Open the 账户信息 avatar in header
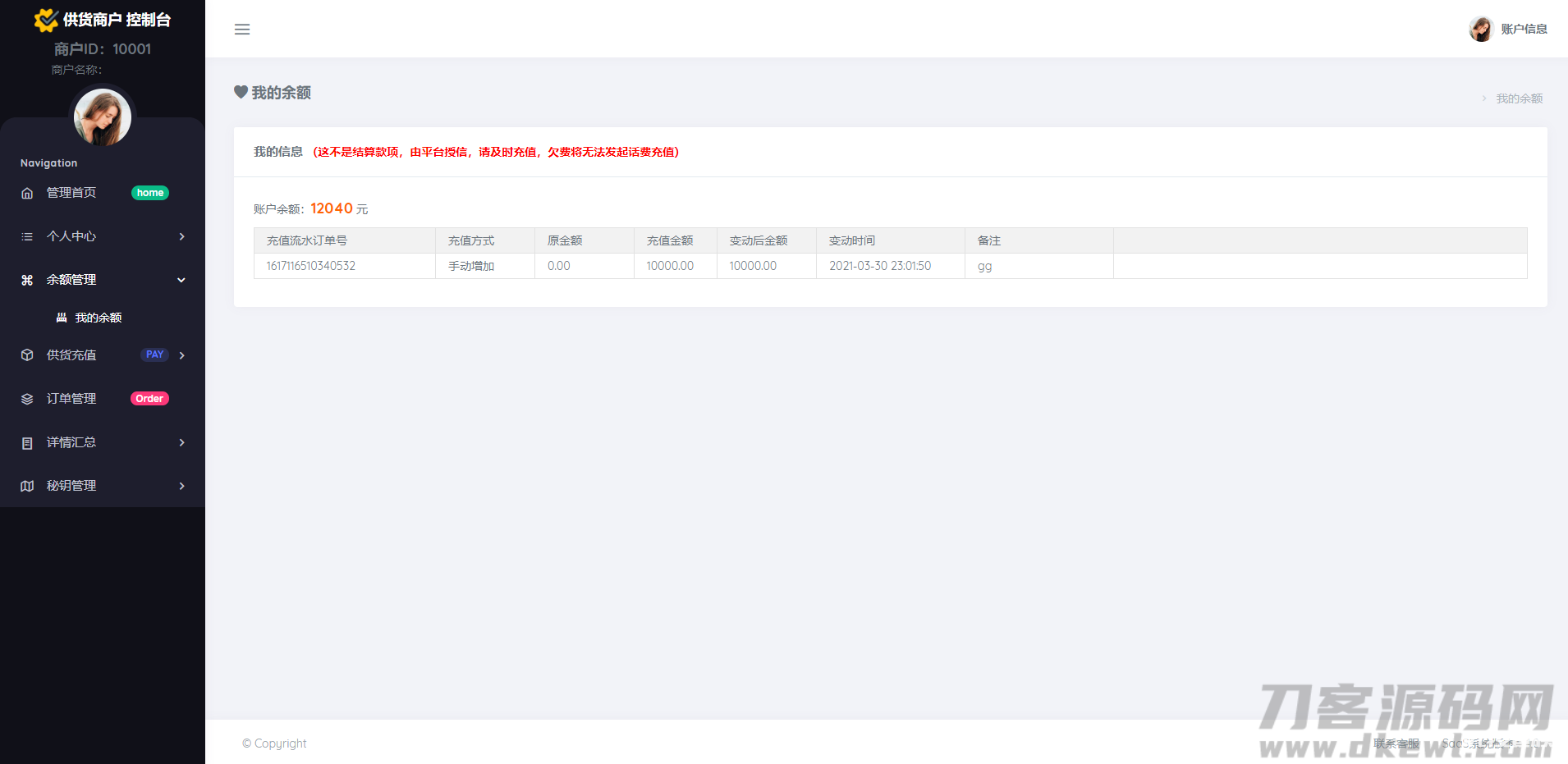The width and height of the screenshot is (1568, 764). pos(1481,29)
